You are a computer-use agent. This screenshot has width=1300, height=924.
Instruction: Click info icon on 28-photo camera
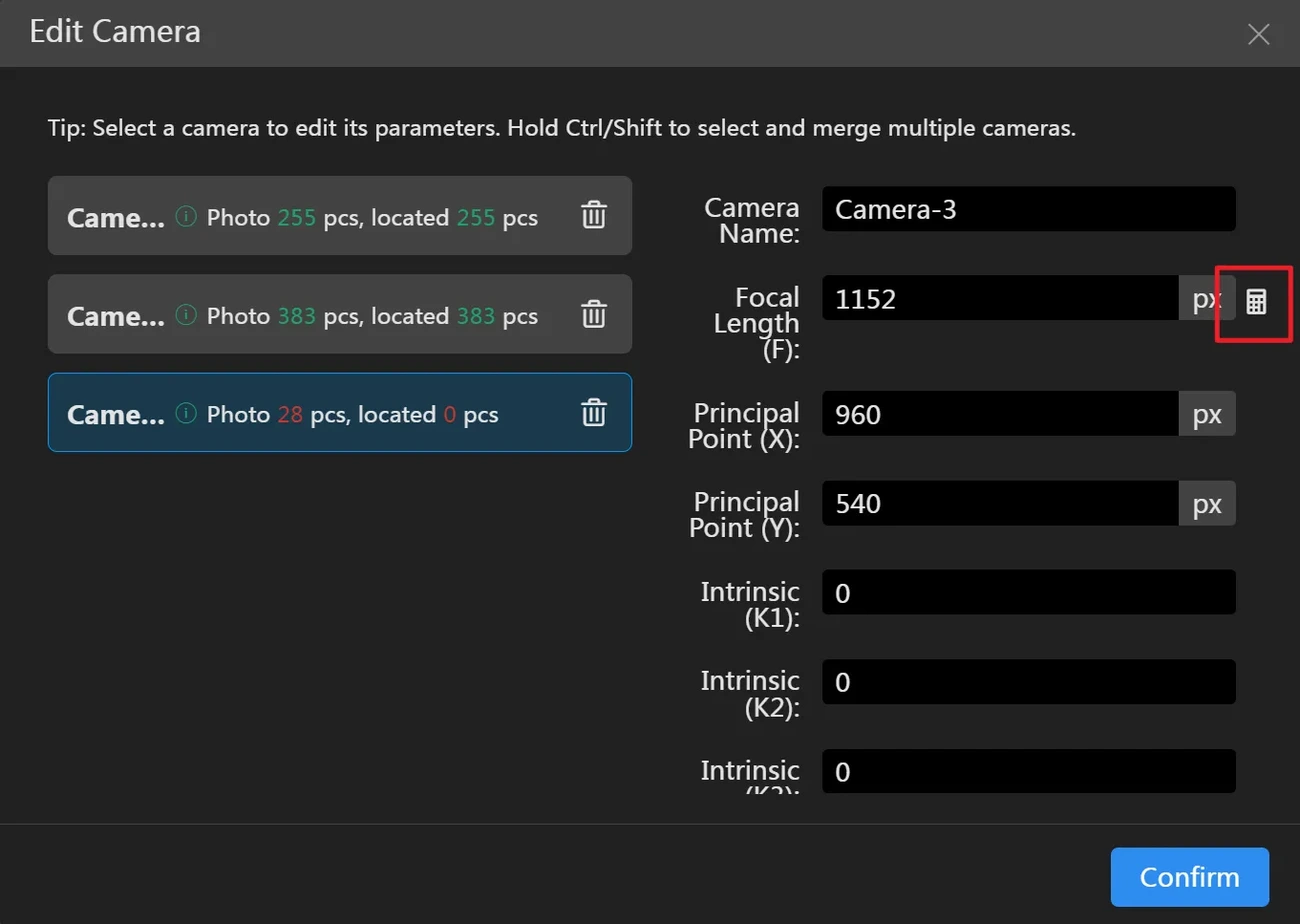point(186,412)
